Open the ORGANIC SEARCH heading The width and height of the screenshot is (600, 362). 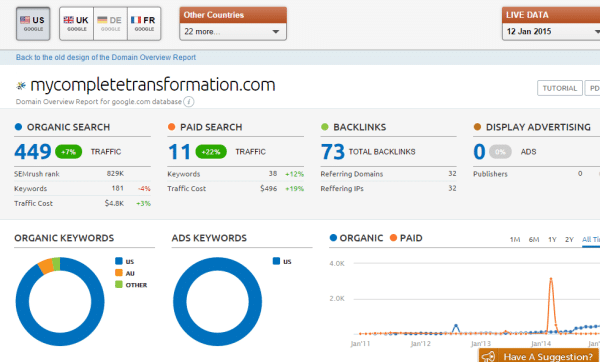point(68,127)
